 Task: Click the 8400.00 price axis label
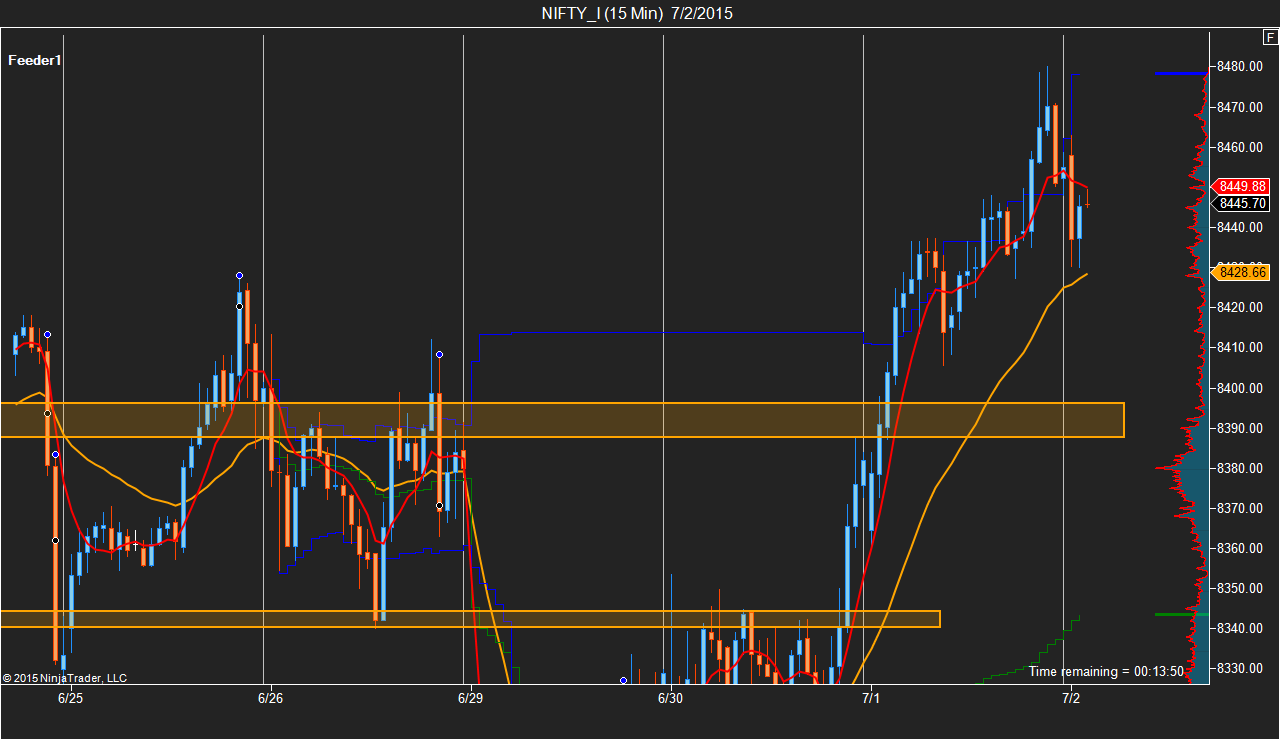tap(1238, 388)
